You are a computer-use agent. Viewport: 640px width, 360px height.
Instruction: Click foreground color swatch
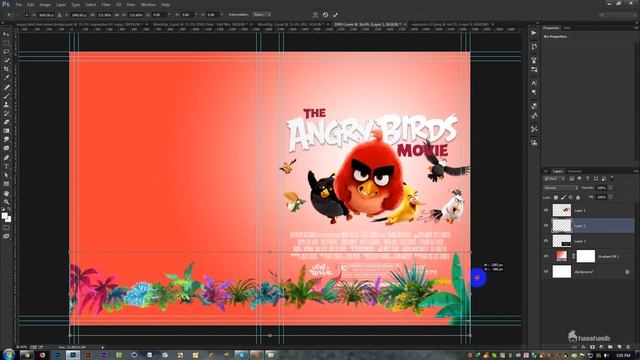click(4, 216)
